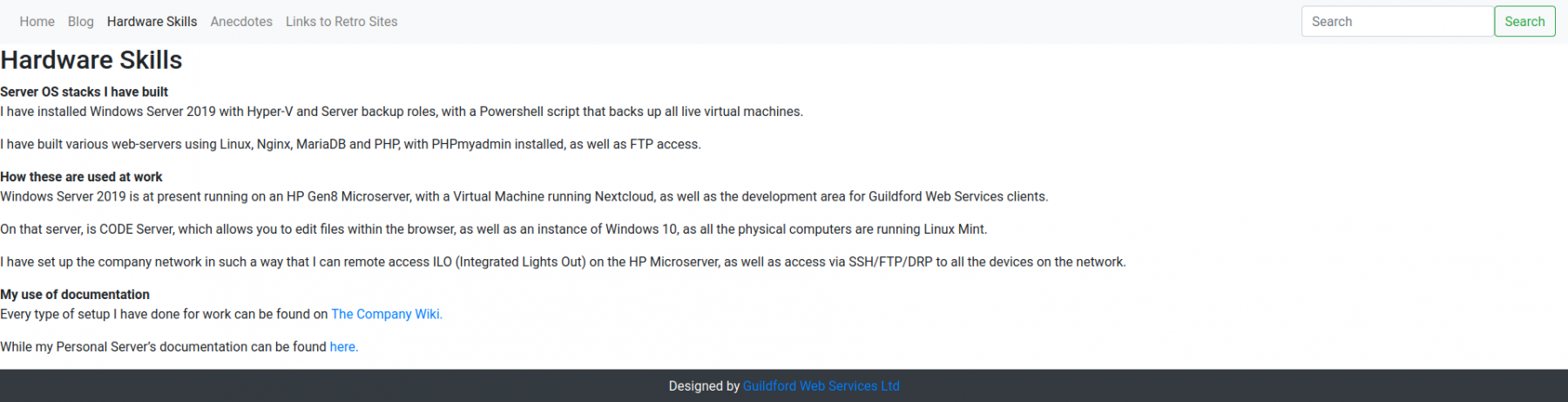
Task: Click the "How these are used at work" subheading
Action: click(82, 177)
